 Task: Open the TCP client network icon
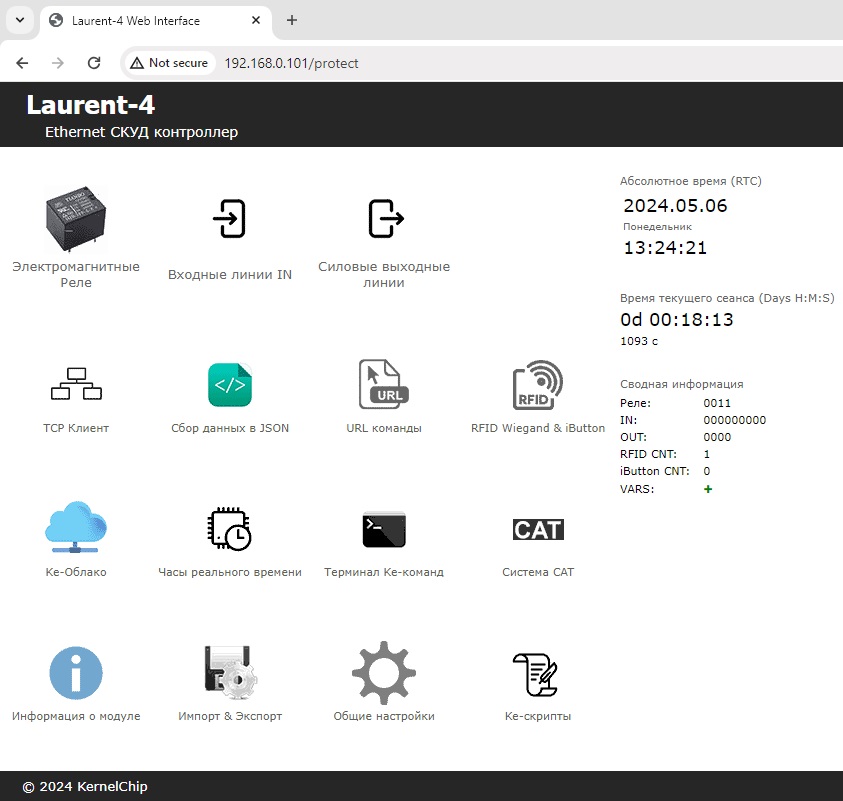click(x=76, y=384)
